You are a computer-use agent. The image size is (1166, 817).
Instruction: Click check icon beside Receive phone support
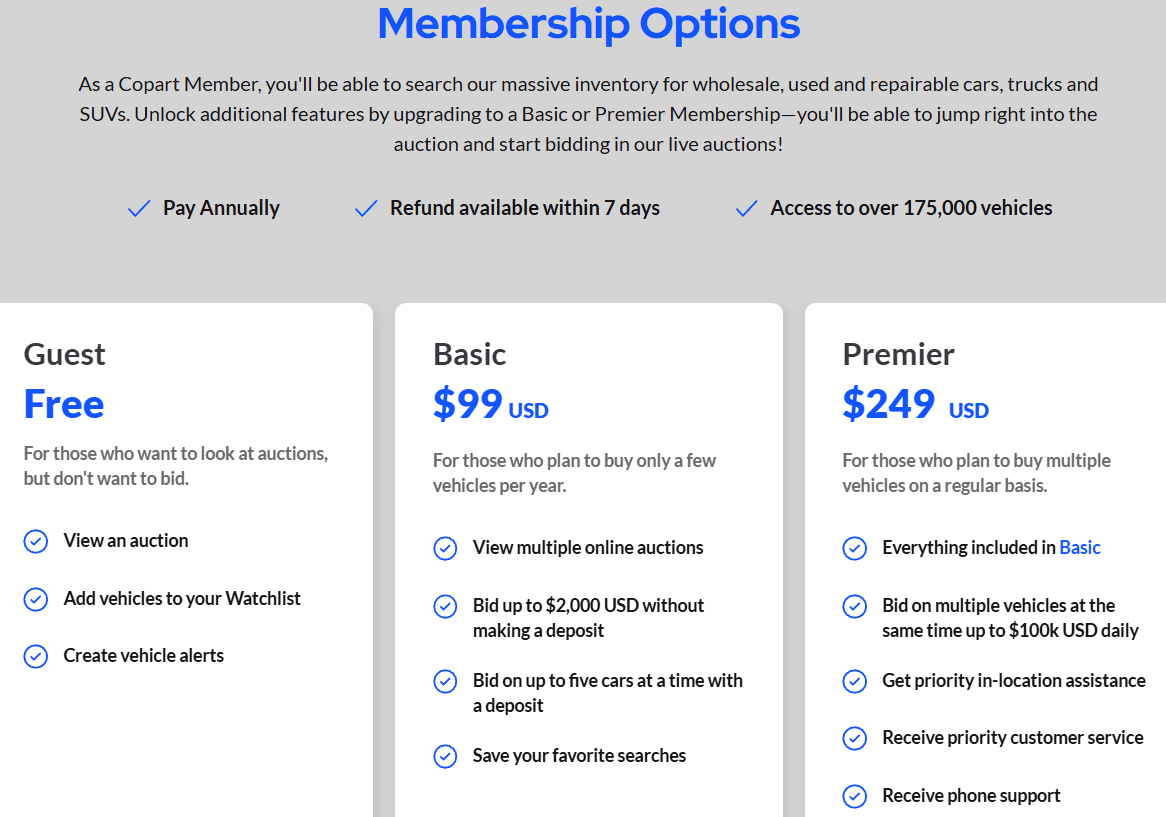click(854, 797)
